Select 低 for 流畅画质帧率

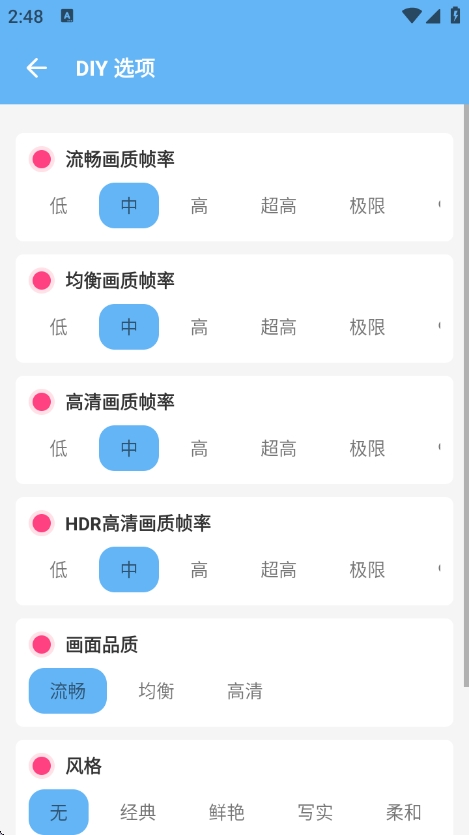(59, 206)
